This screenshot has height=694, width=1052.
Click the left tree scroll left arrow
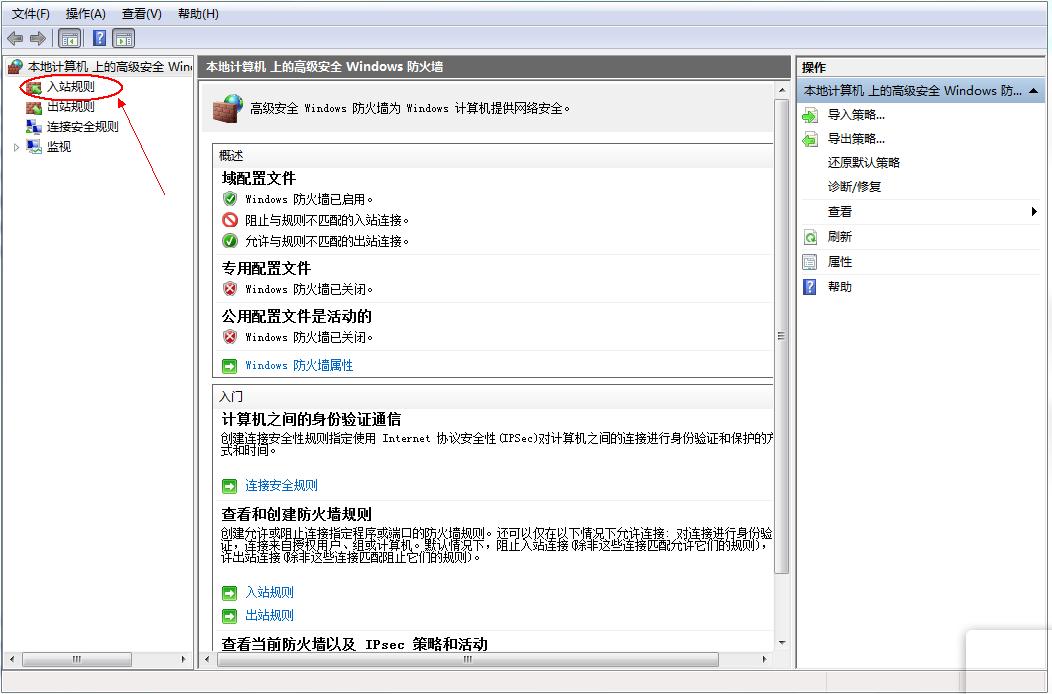[11, 660]
